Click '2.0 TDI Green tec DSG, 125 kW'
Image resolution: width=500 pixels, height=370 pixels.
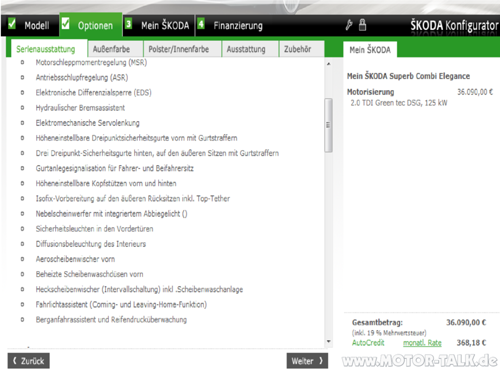tap(399, 103)
